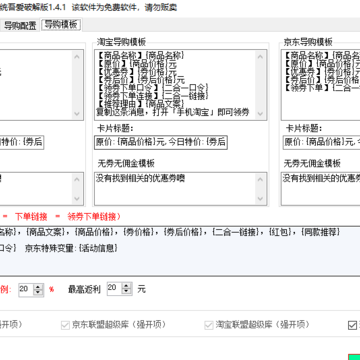The width and height of the screenshot is (360, 360).
Task: Click 【领券下单连接】 line in 淘宝导购模板
Action: click(153, 96)
